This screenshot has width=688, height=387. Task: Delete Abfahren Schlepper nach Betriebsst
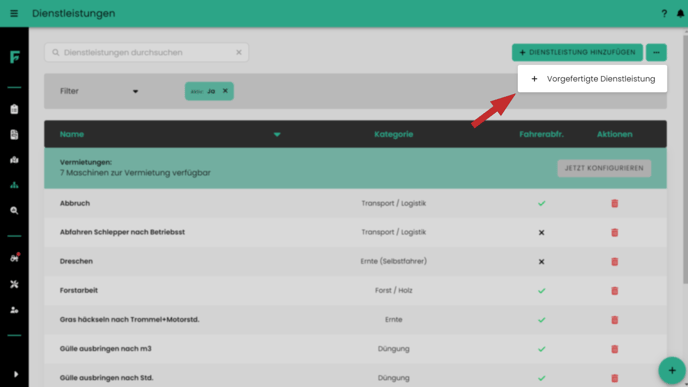(x=614, y=232)
